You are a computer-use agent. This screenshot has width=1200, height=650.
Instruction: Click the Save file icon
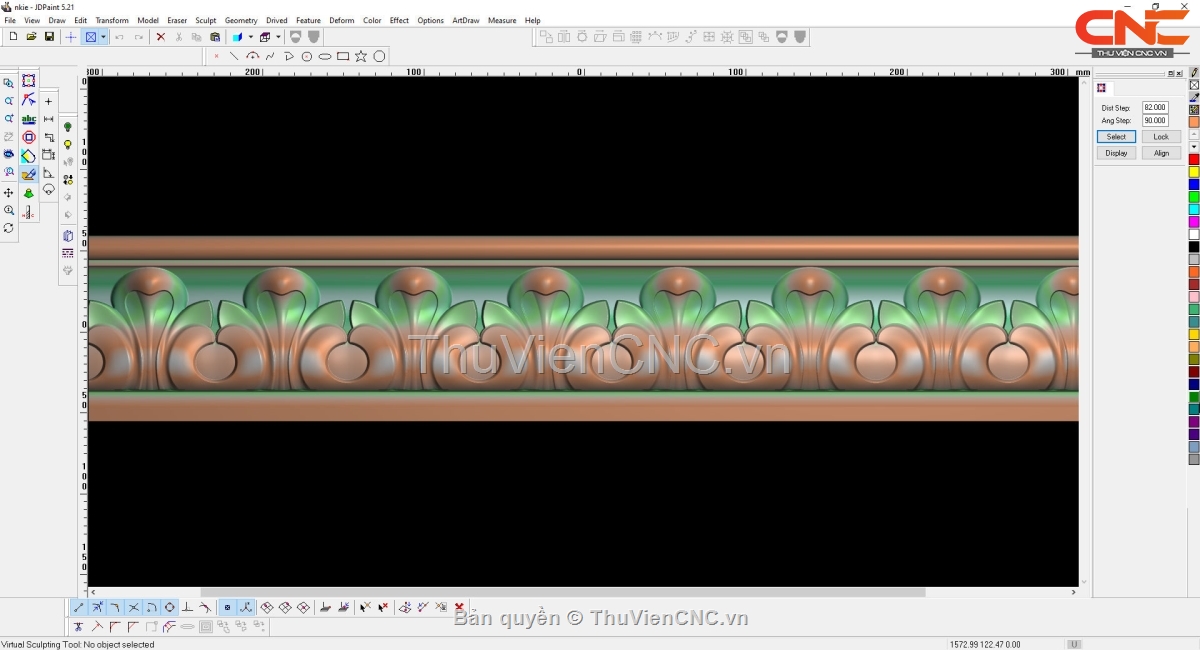pyautogui.click(x=49, y=37)
